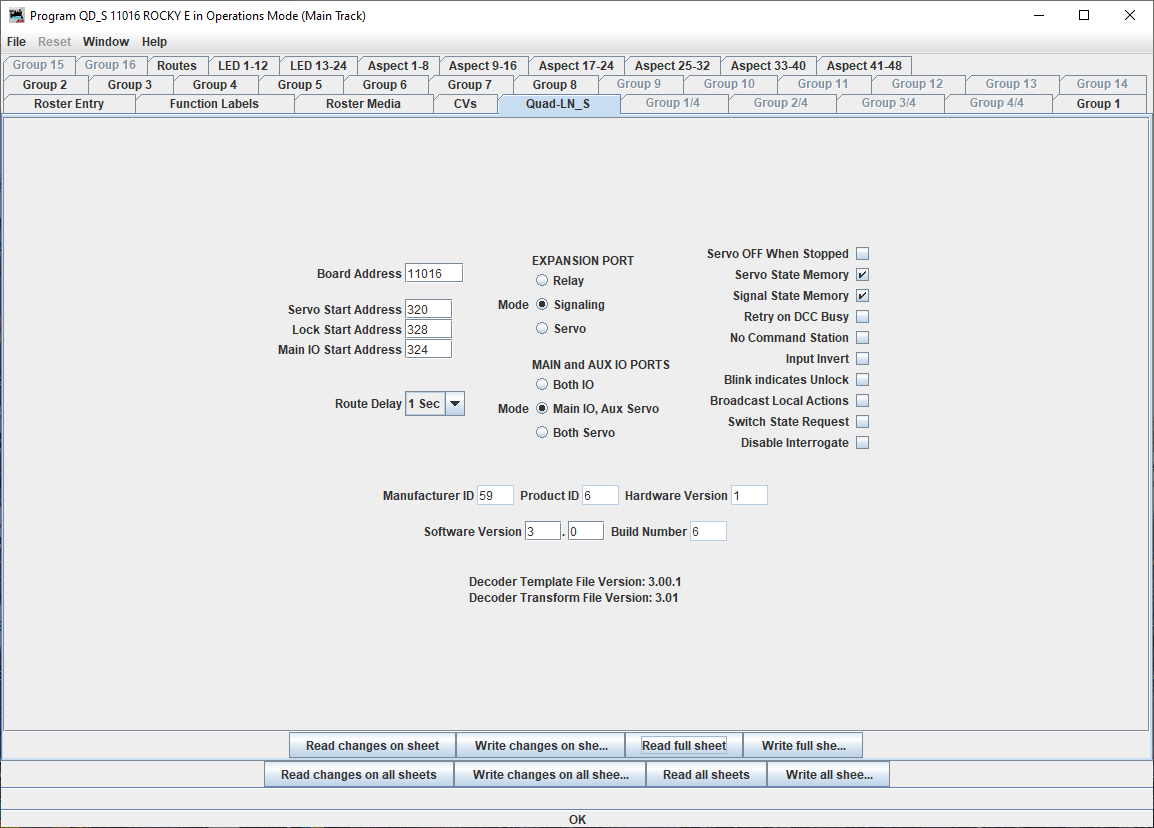Click Read changes on all sheets

coord(359,775)
